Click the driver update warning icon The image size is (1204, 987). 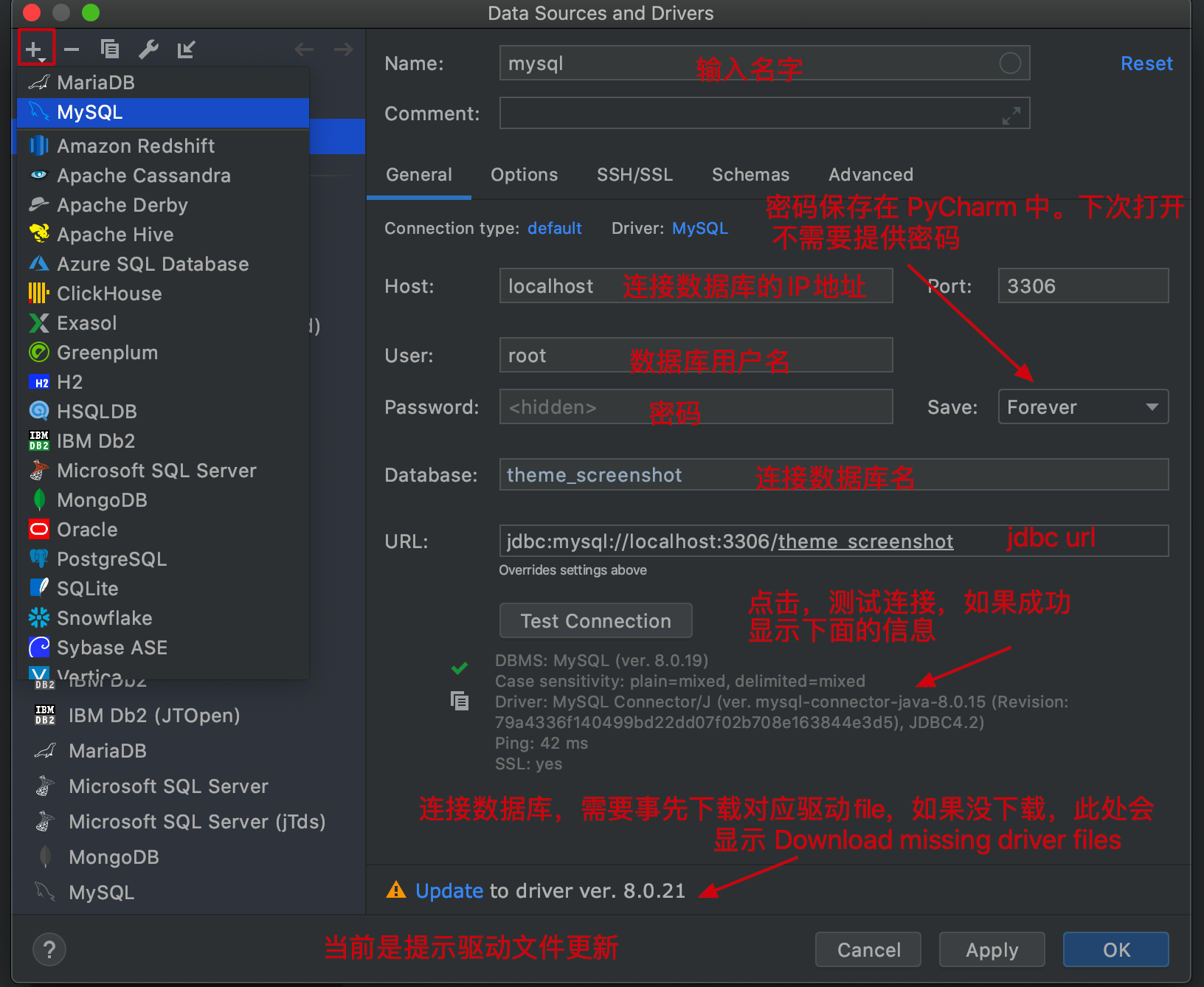396,890
